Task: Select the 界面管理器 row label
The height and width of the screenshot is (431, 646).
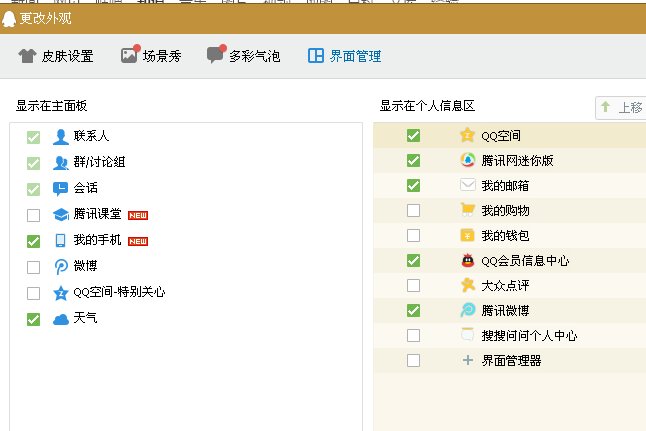Action: point(511,361)
